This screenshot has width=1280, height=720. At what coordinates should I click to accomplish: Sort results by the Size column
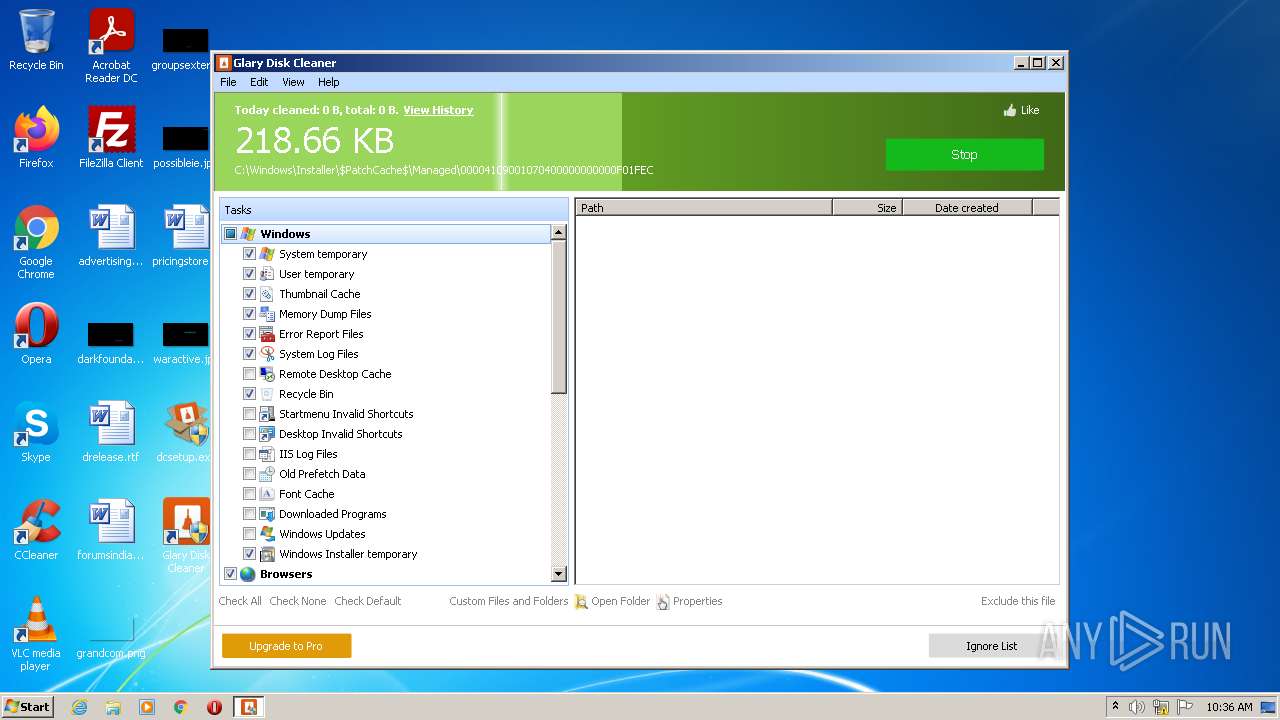[867, 208]
